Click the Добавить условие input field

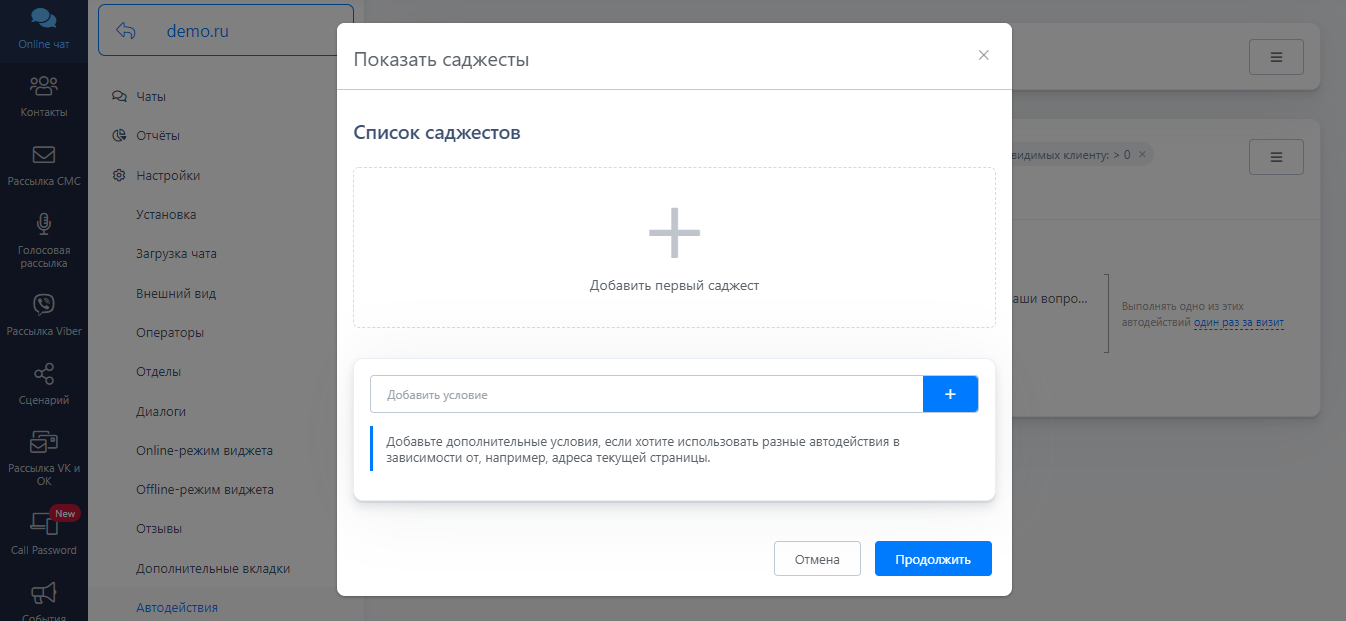pyautogui.click(x=646, y=395)
